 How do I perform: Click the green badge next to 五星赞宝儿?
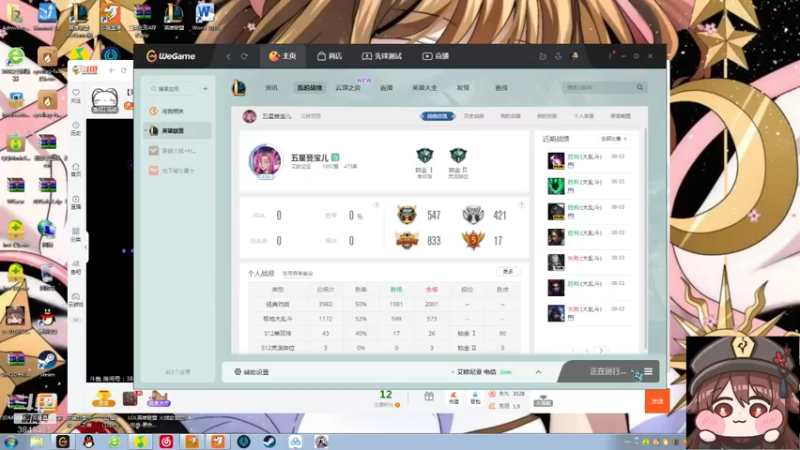(335, 157)
